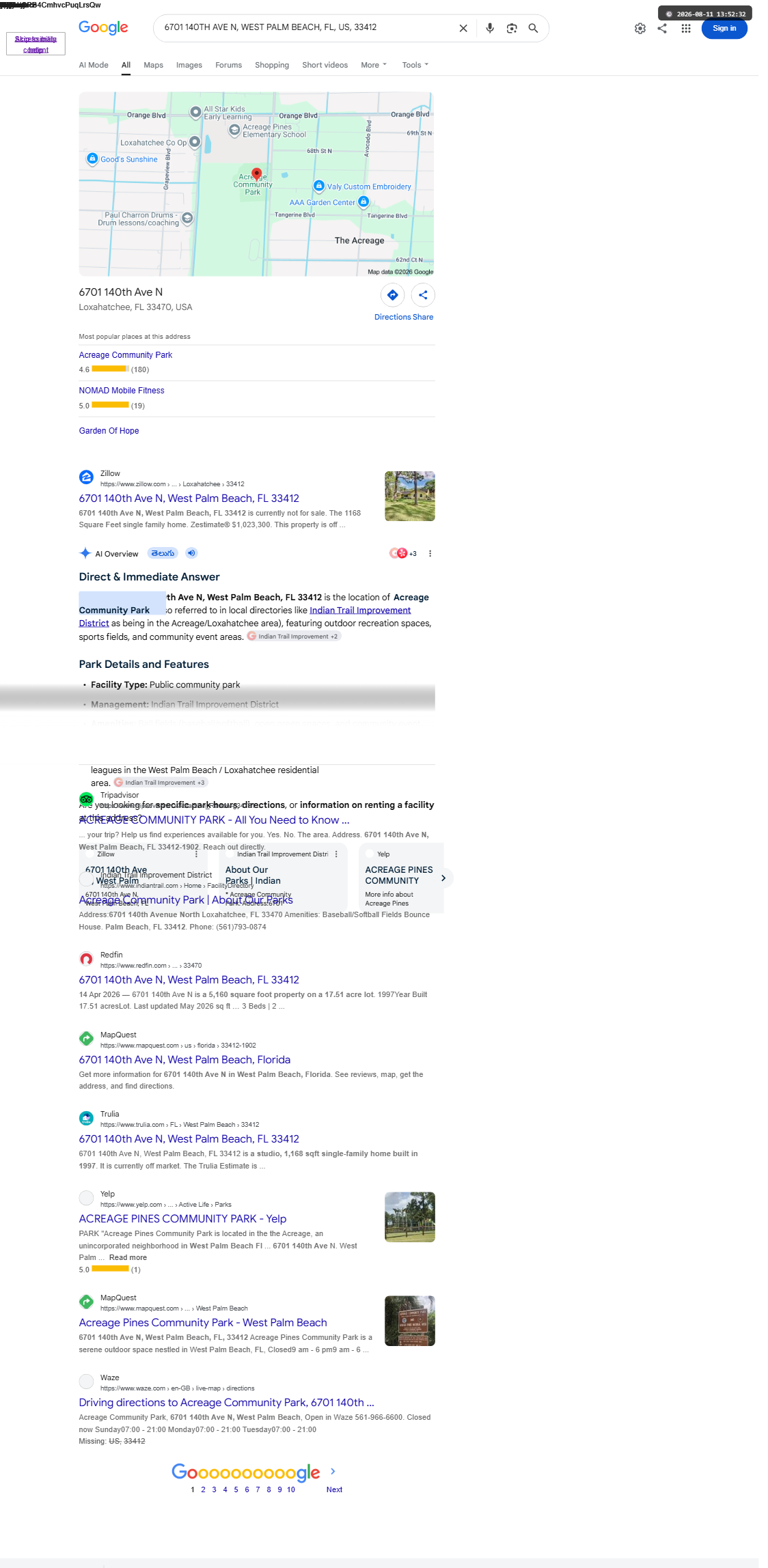Click MapQuest park sign thumbnail
This screenshot has height=1568, width=768.
click(410, 1321)
